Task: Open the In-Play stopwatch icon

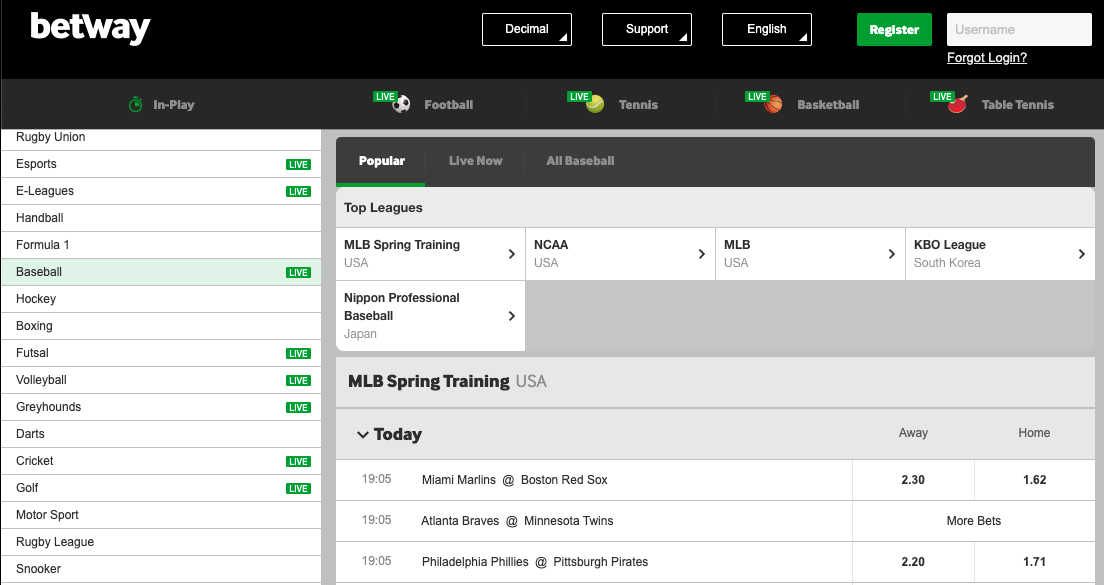Action: (x=135, y=104)
